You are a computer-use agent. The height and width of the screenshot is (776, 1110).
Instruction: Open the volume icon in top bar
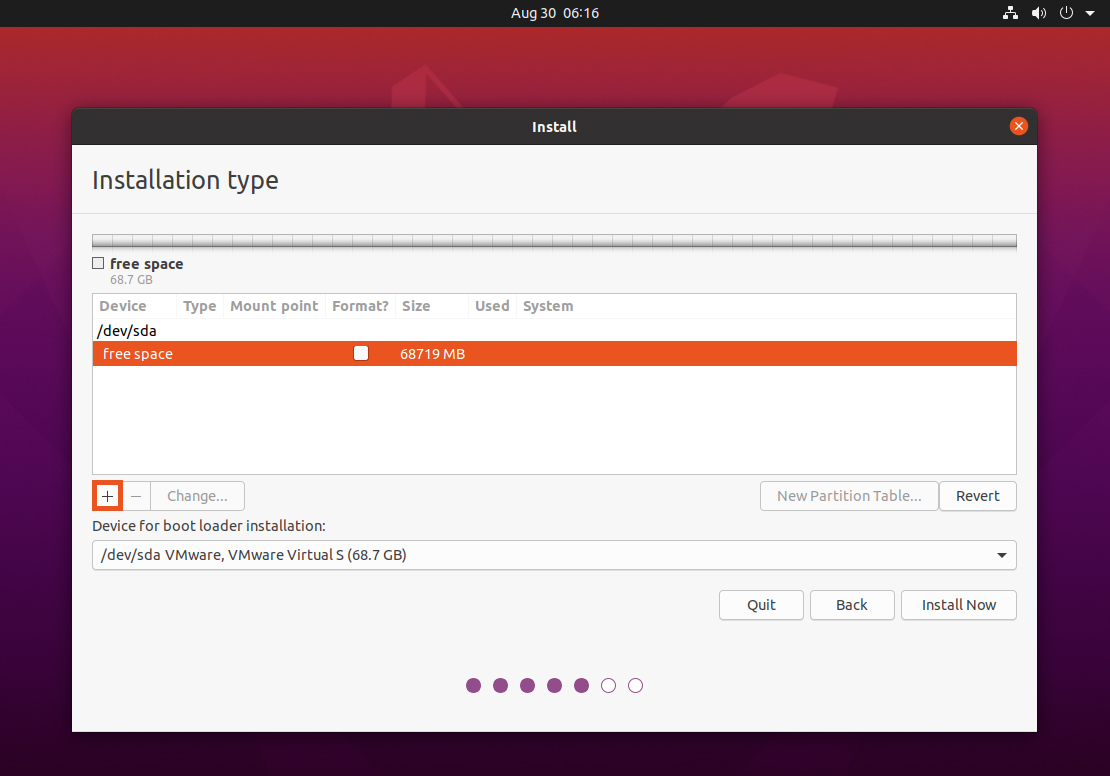[1039, 13]
